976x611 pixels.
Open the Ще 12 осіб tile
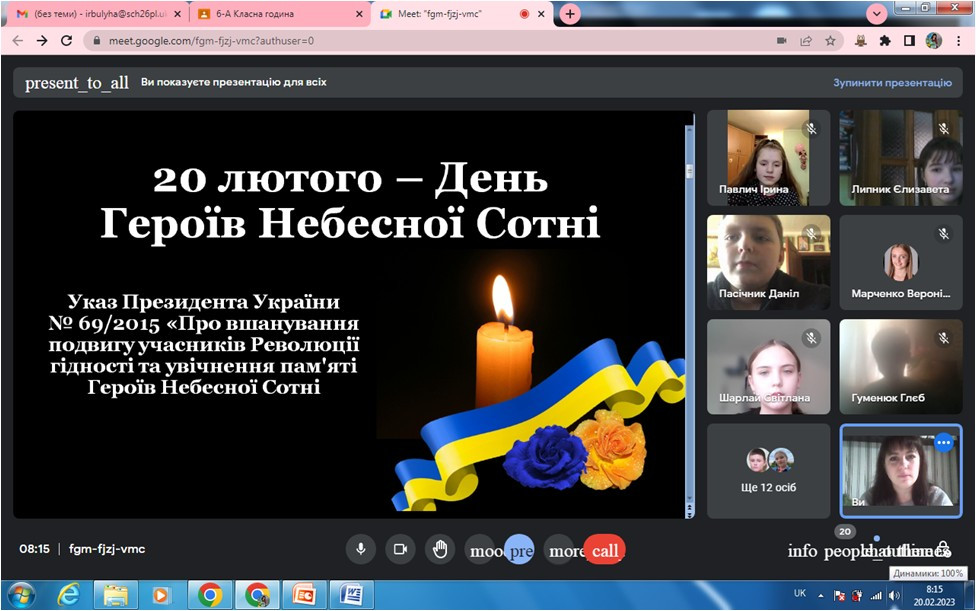coord(768,471)
